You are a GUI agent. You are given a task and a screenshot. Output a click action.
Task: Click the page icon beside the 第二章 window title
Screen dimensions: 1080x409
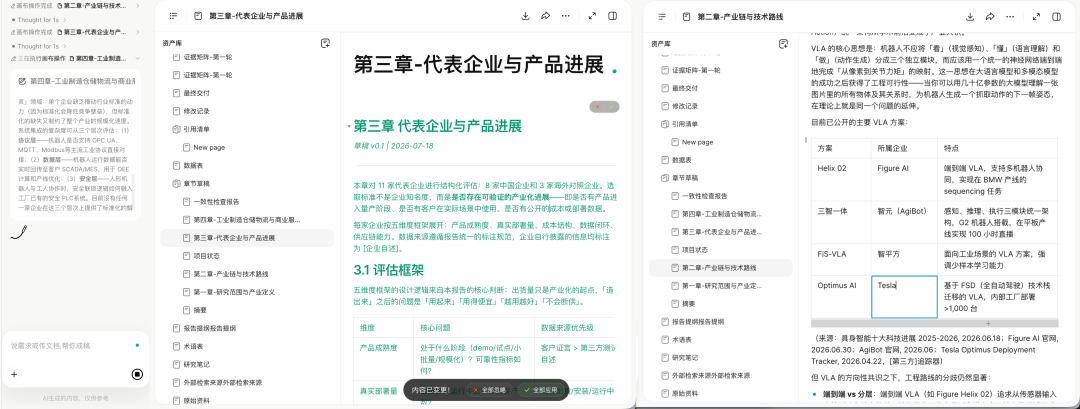(687, 17)
